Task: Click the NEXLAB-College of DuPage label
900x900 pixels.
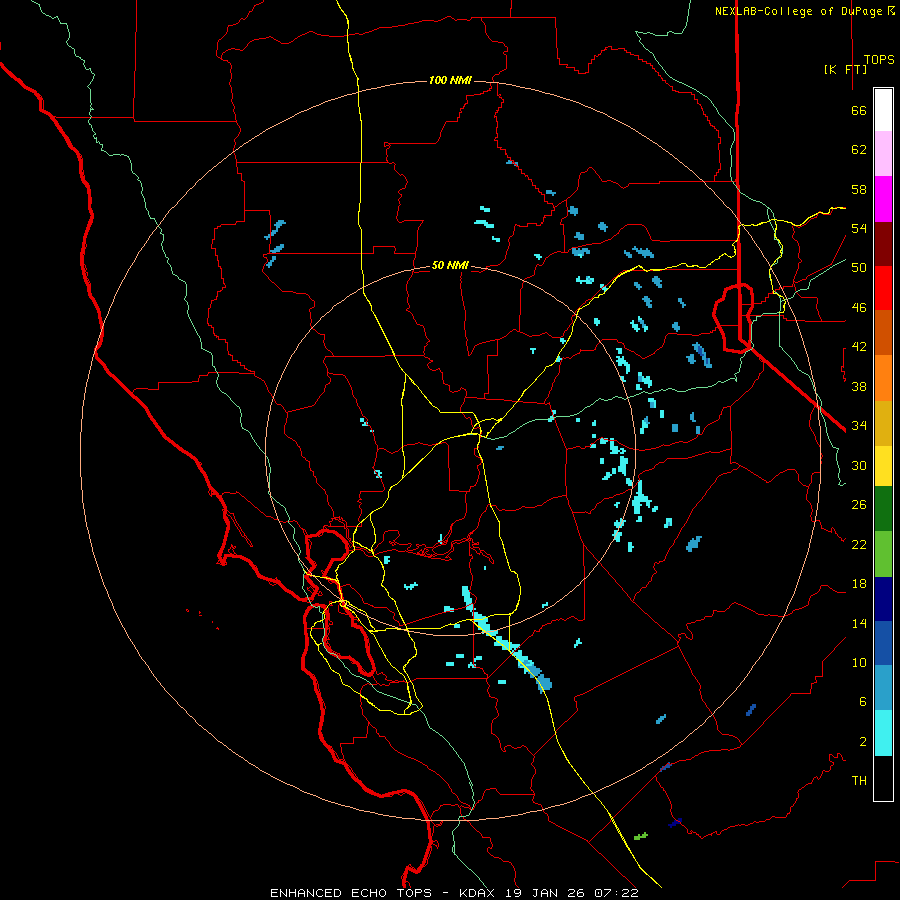Action: click(x=800, y=11)
